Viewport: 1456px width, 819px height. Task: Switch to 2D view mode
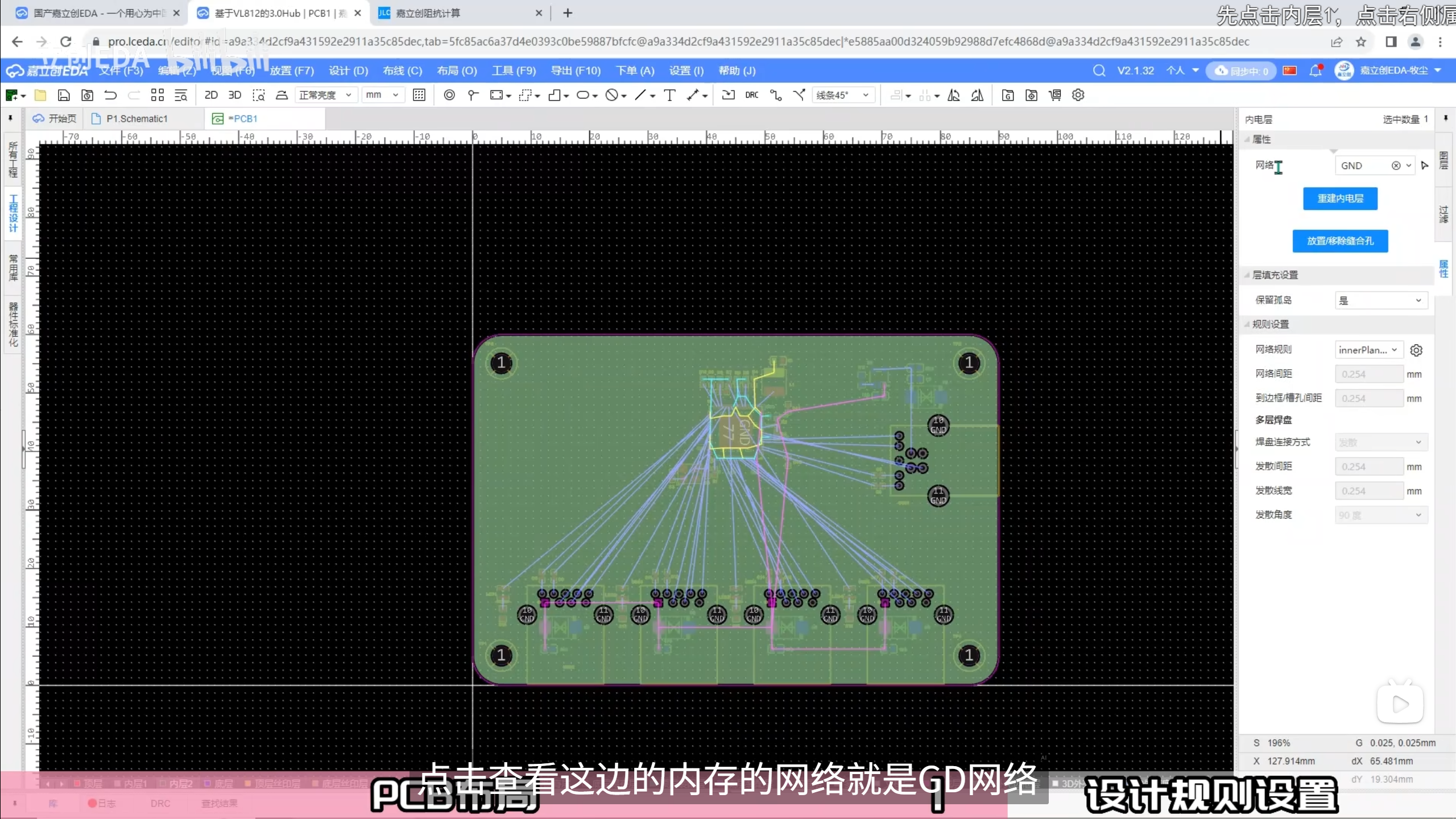pos(211,95)
